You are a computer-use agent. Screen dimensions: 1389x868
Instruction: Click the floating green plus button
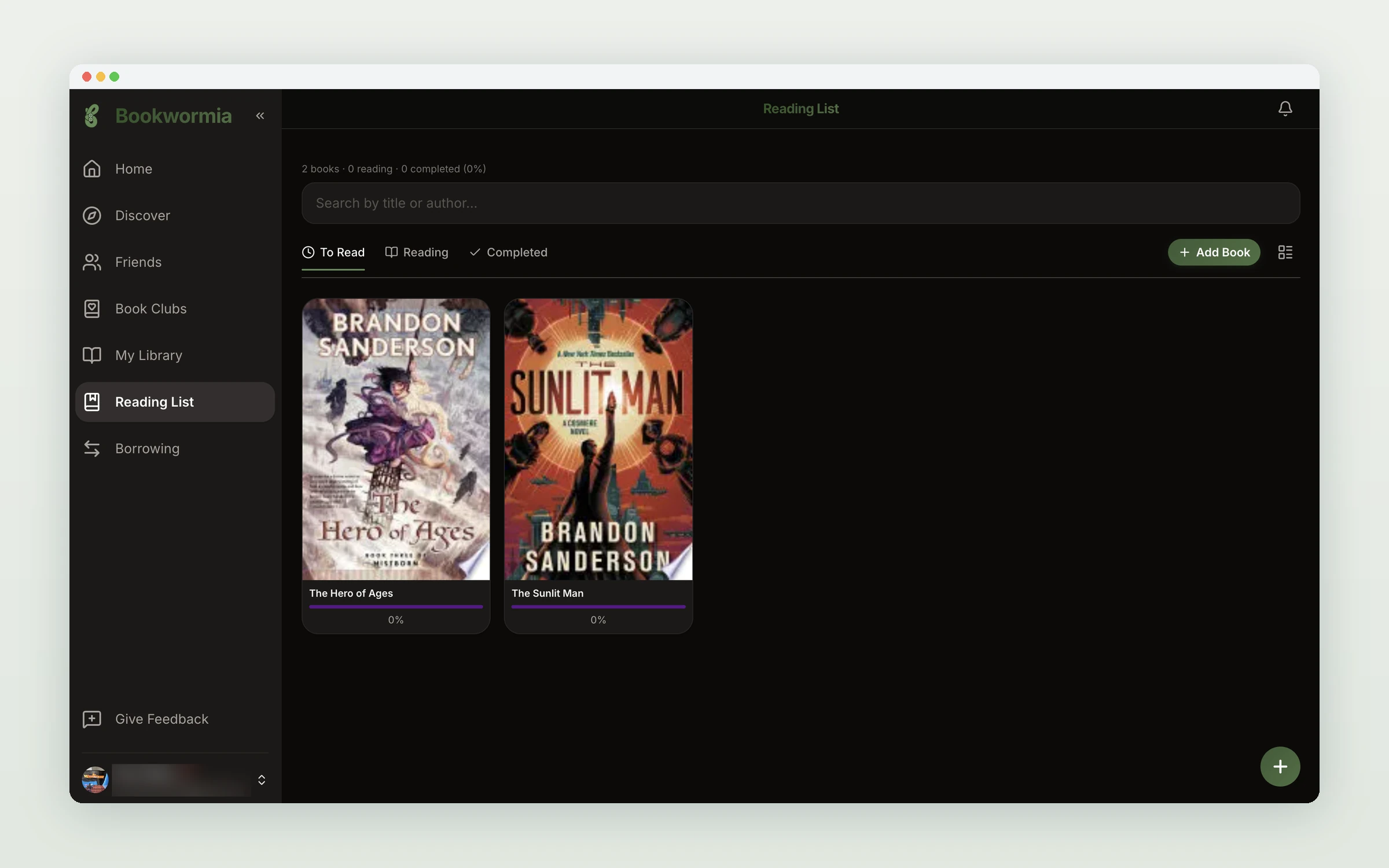tap(1280, 767)
